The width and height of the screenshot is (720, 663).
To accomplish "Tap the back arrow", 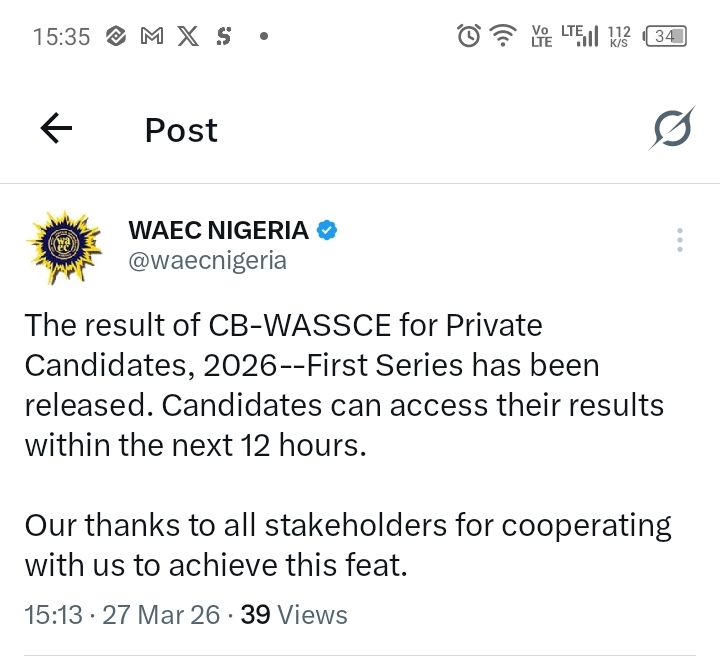I will (57, 129).
